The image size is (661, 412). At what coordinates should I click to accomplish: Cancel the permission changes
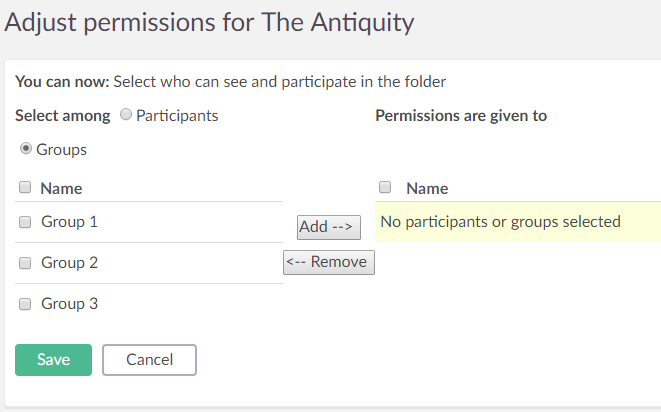149,360
